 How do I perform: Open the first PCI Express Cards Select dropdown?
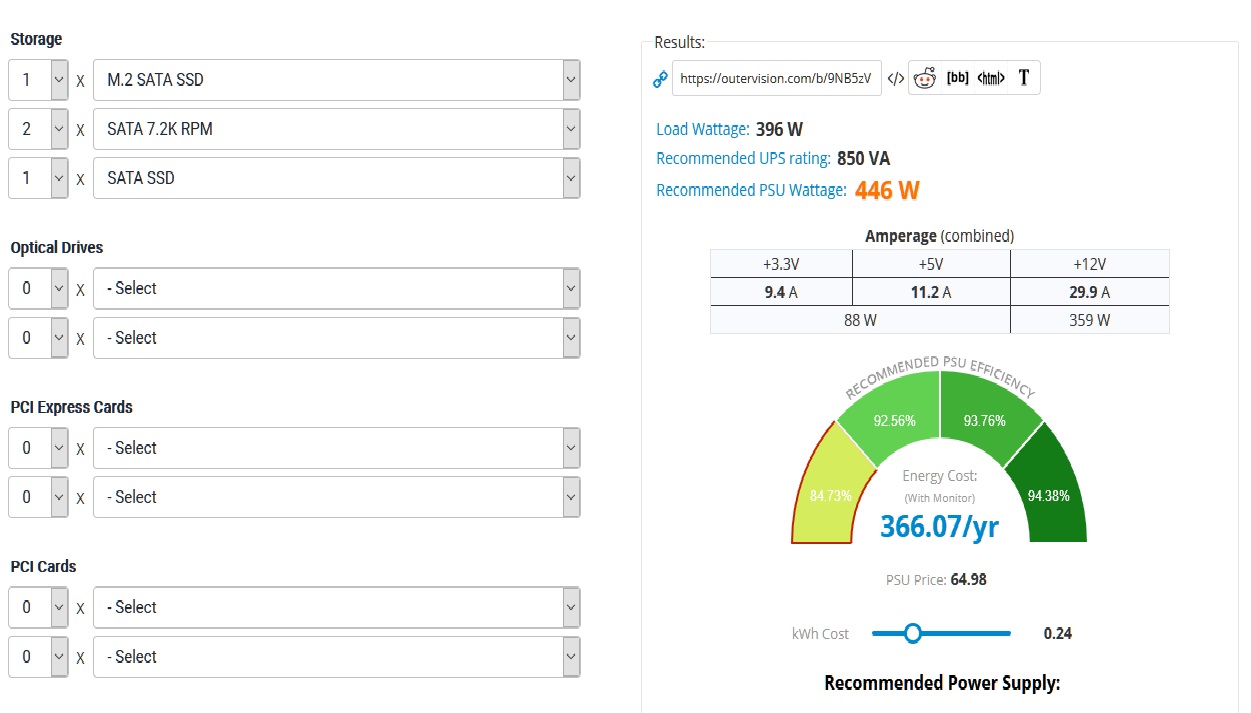click(336, 448)
